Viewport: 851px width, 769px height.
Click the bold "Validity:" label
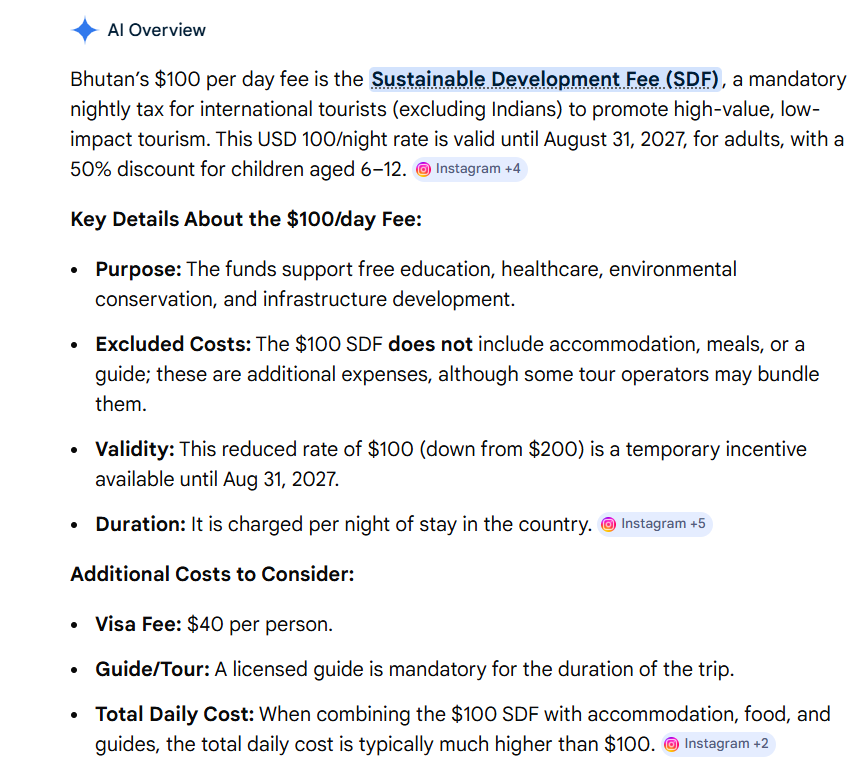click(135, 449)
